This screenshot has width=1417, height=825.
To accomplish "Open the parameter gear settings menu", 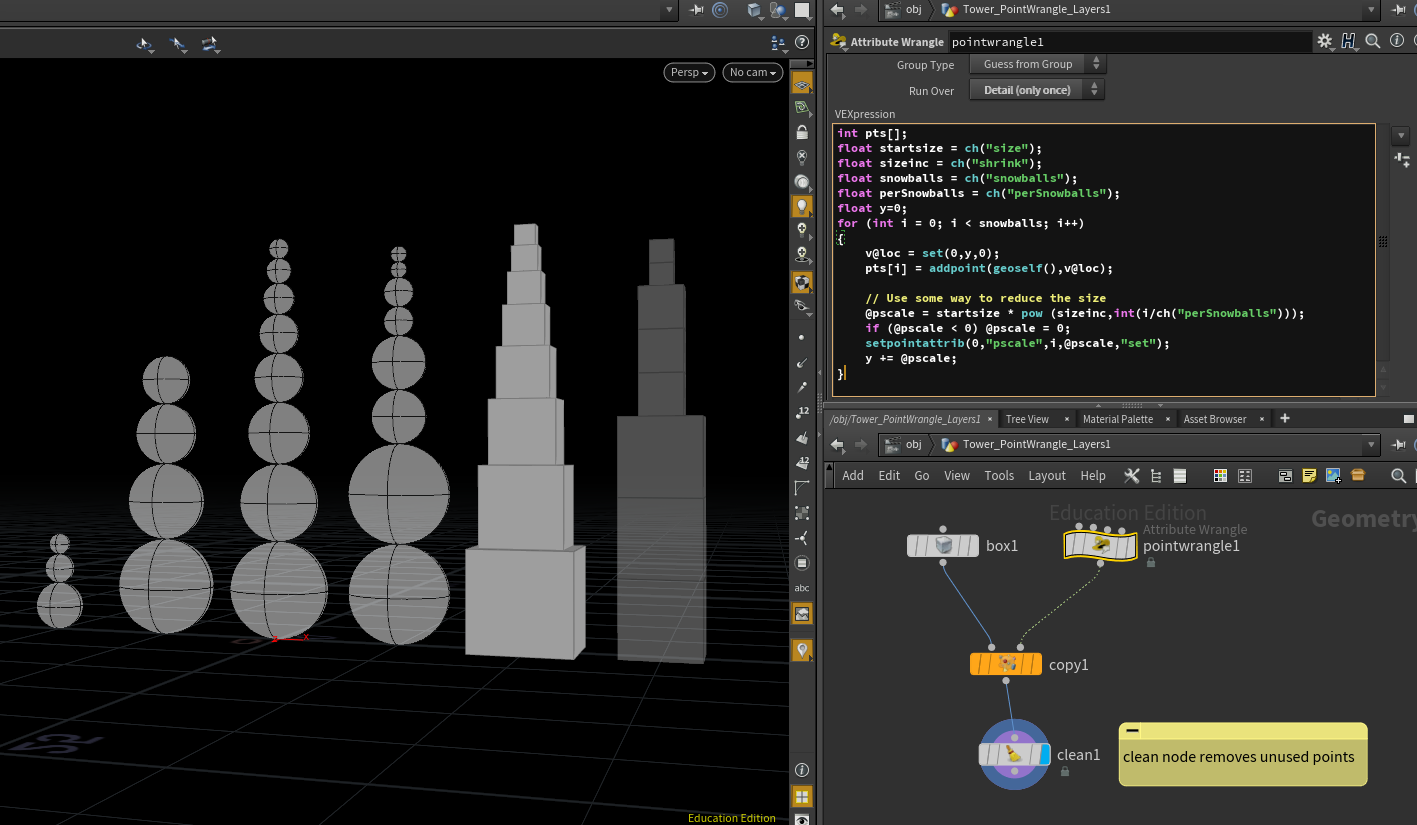I will pyautogui.click(x=1324, y=41).
